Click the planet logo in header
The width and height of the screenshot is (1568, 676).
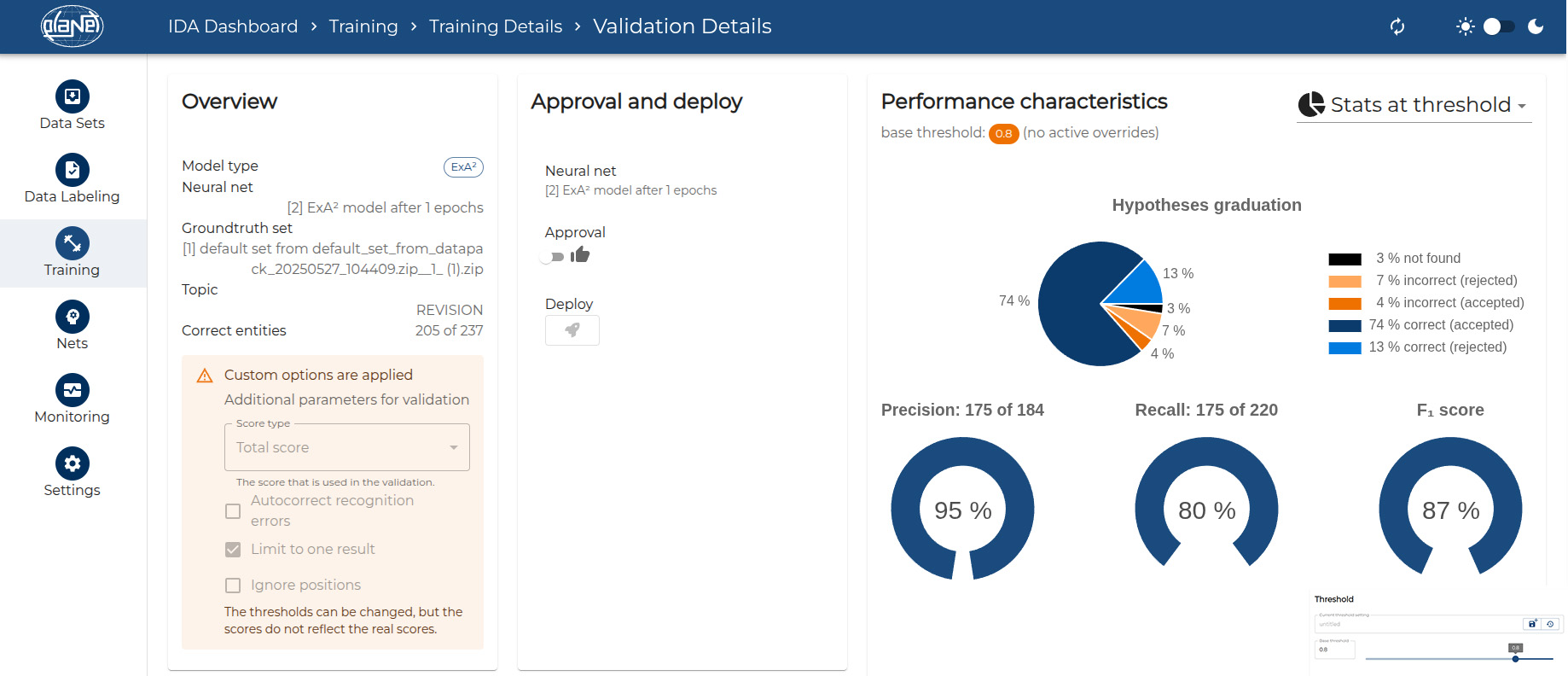pyautogui.click(x=73, y=26)
